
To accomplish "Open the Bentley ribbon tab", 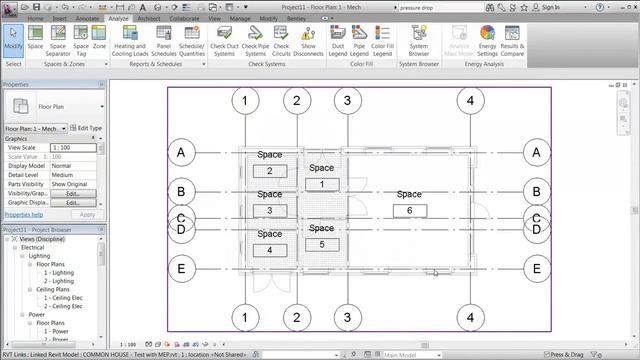I will click(296, 19).
